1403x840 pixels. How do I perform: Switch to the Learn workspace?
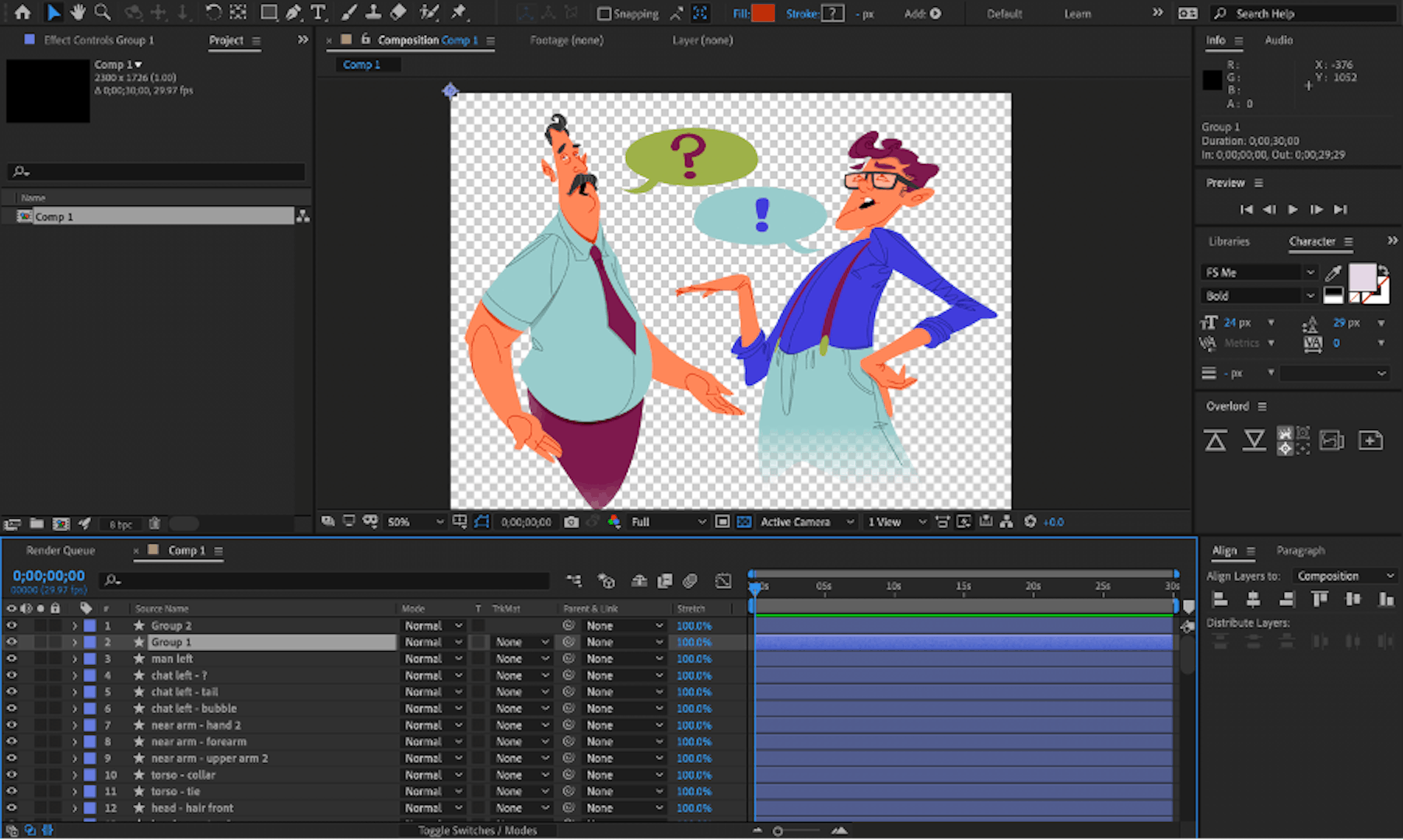tap(1077, 13)
